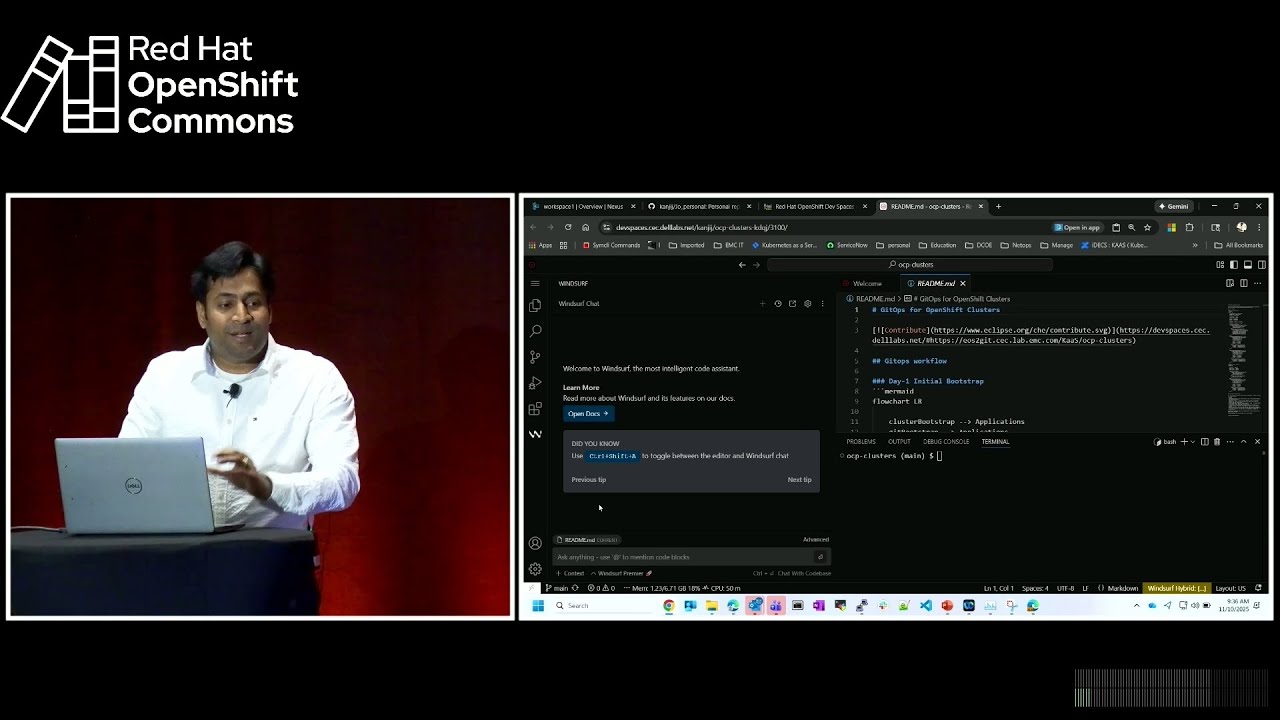The height and width of the screenshot is (720, 1280).
Task: Open the Run and Debug view
Action: [x=535, y=383]
